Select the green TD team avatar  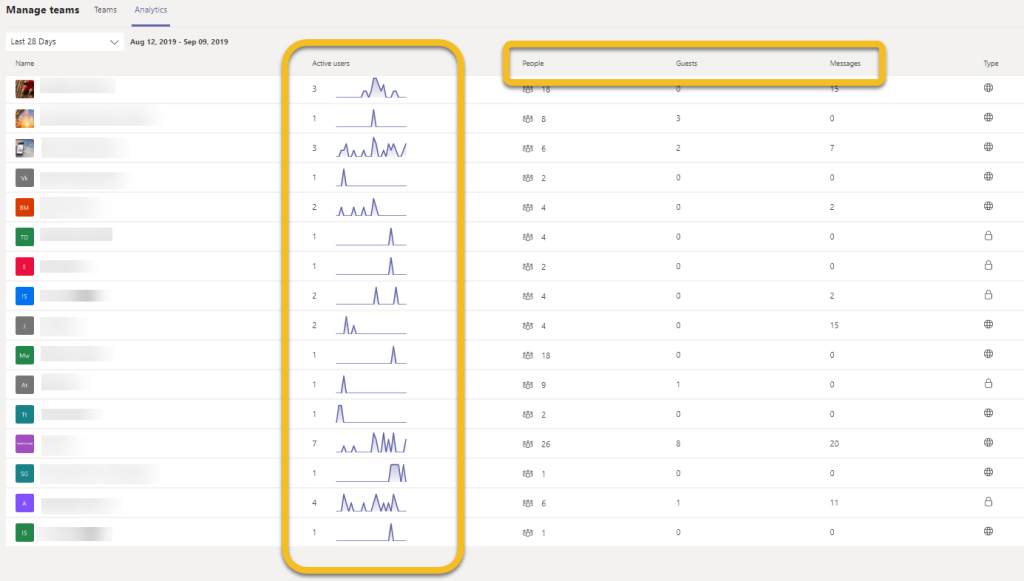point(25,237)
